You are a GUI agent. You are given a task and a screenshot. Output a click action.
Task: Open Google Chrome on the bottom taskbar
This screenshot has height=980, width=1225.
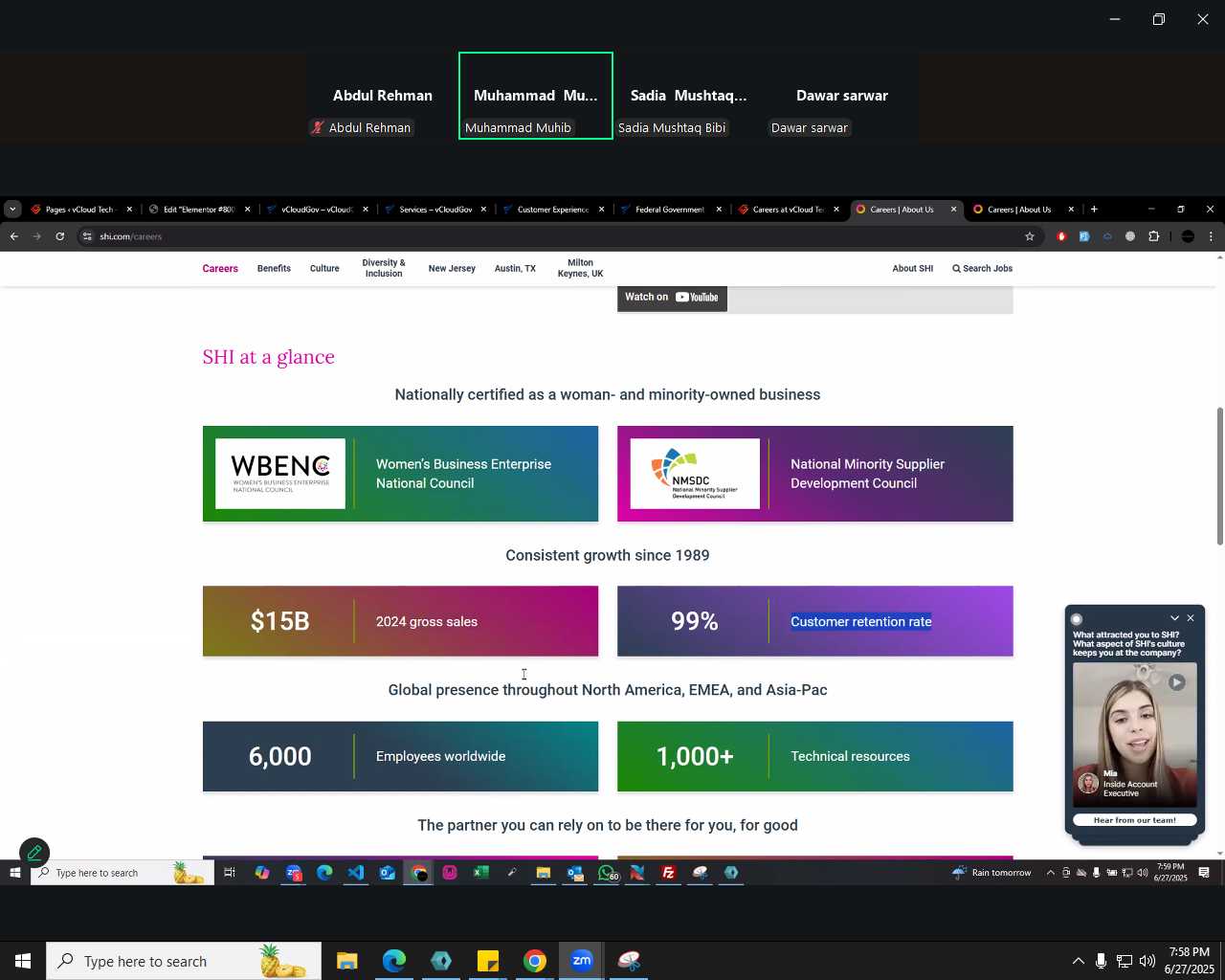(x=535, y=961)
